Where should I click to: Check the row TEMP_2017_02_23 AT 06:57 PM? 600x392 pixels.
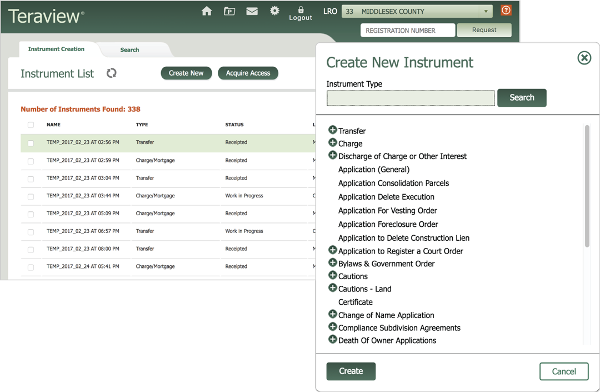tap(31, 232)
